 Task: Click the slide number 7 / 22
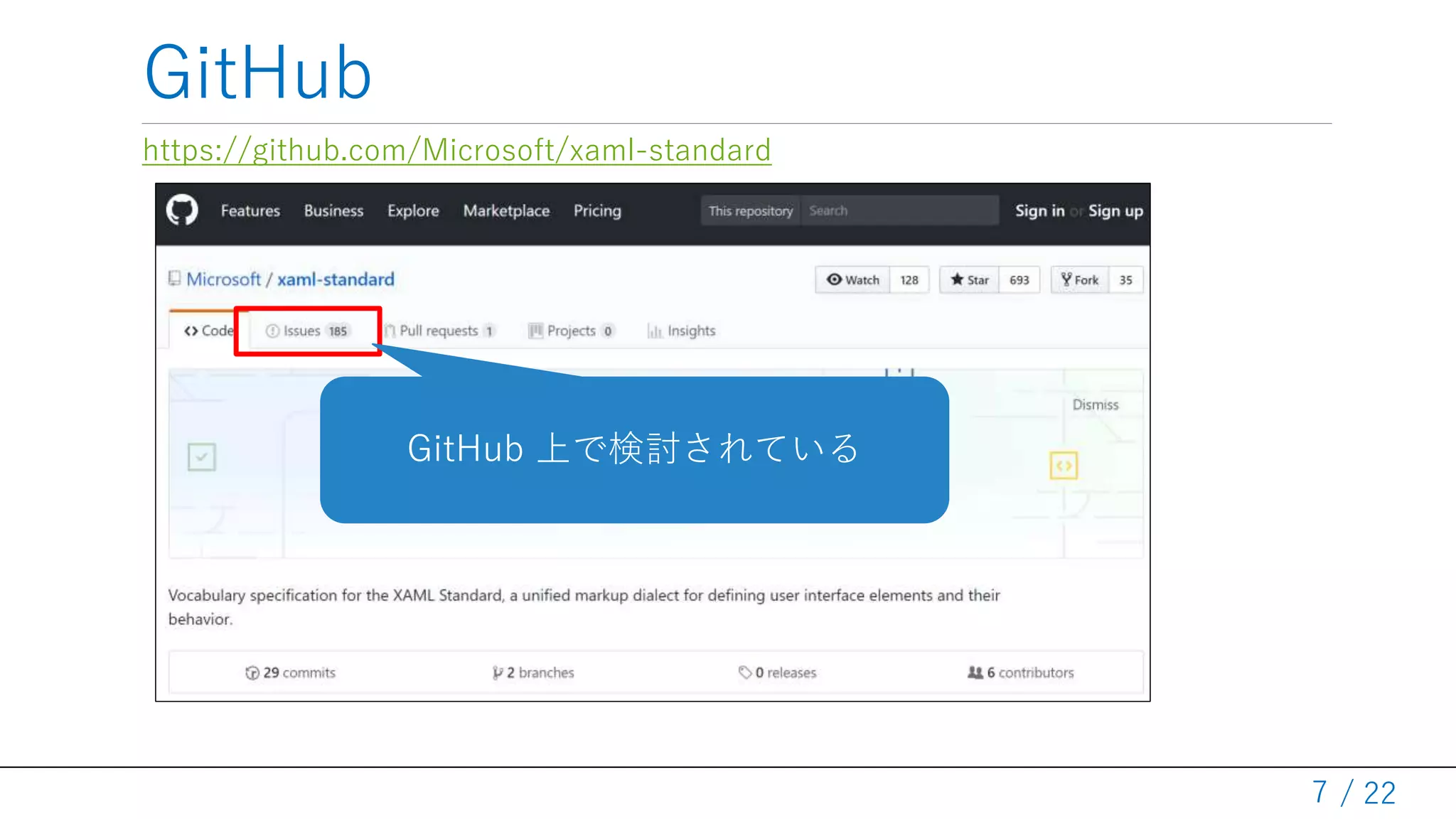coord(1354,792)
